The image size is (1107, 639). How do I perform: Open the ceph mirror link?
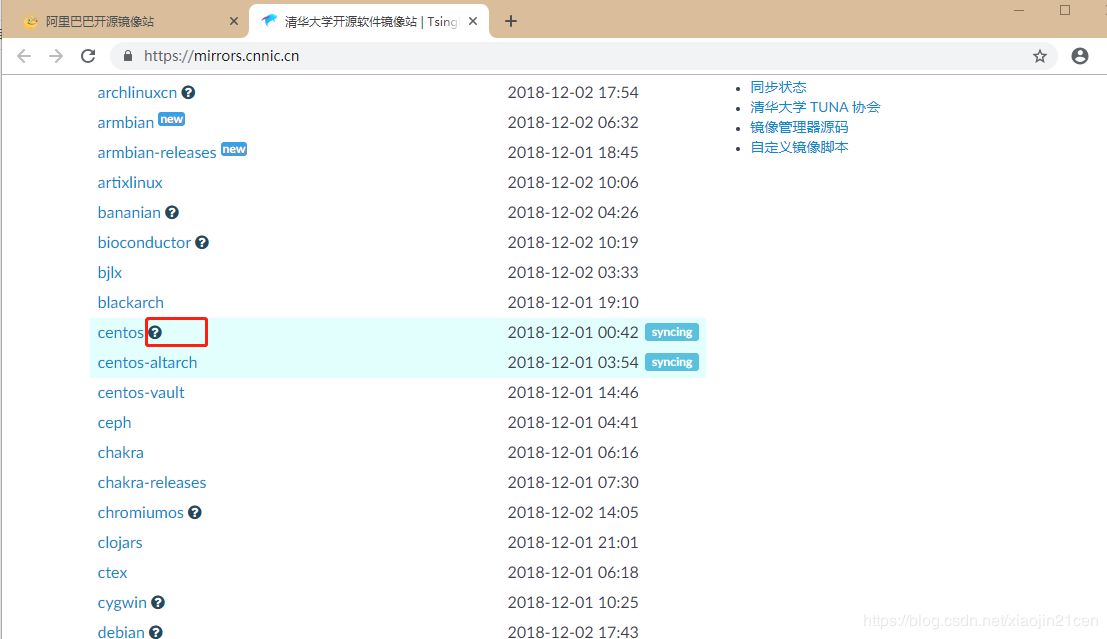coord(114,423)
